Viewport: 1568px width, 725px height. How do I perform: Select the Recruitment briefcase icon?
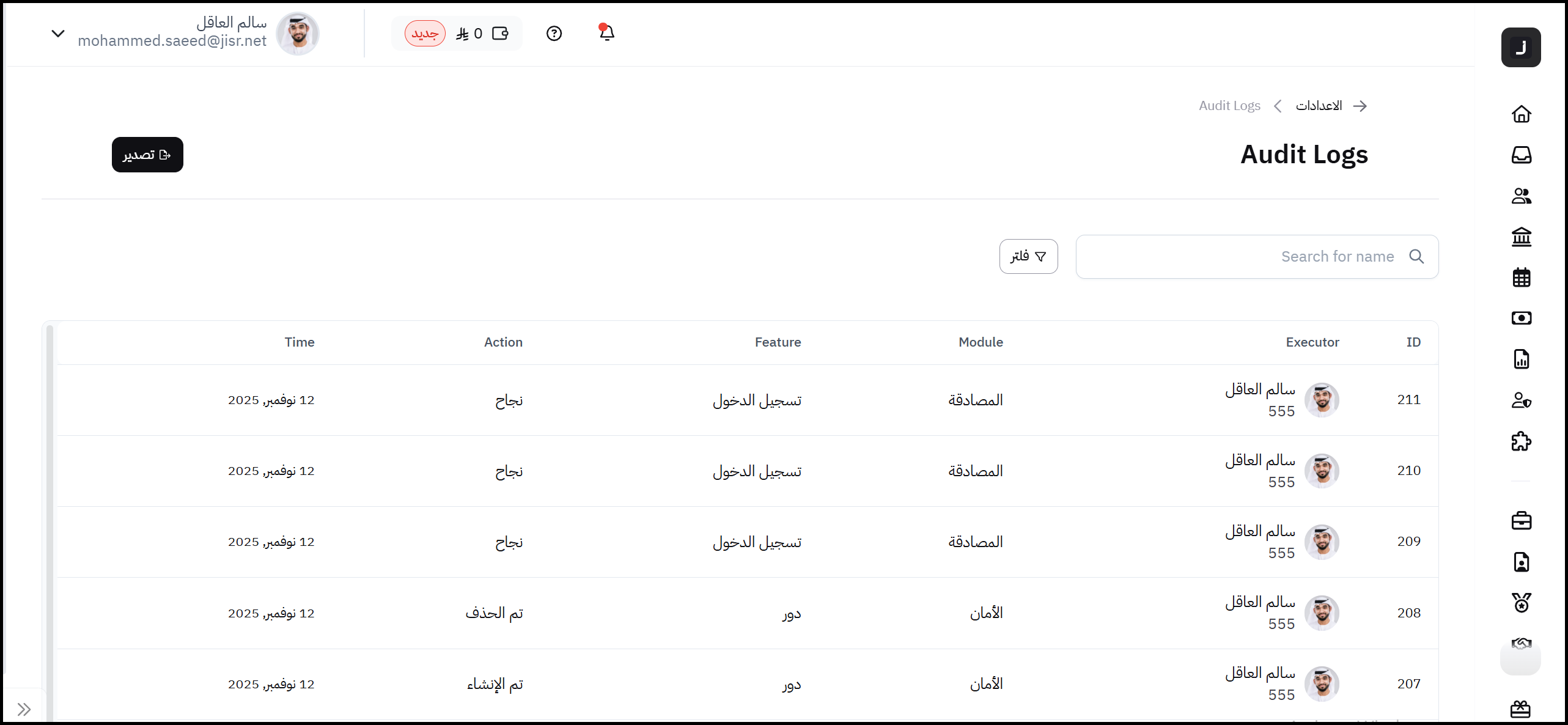1522,520
